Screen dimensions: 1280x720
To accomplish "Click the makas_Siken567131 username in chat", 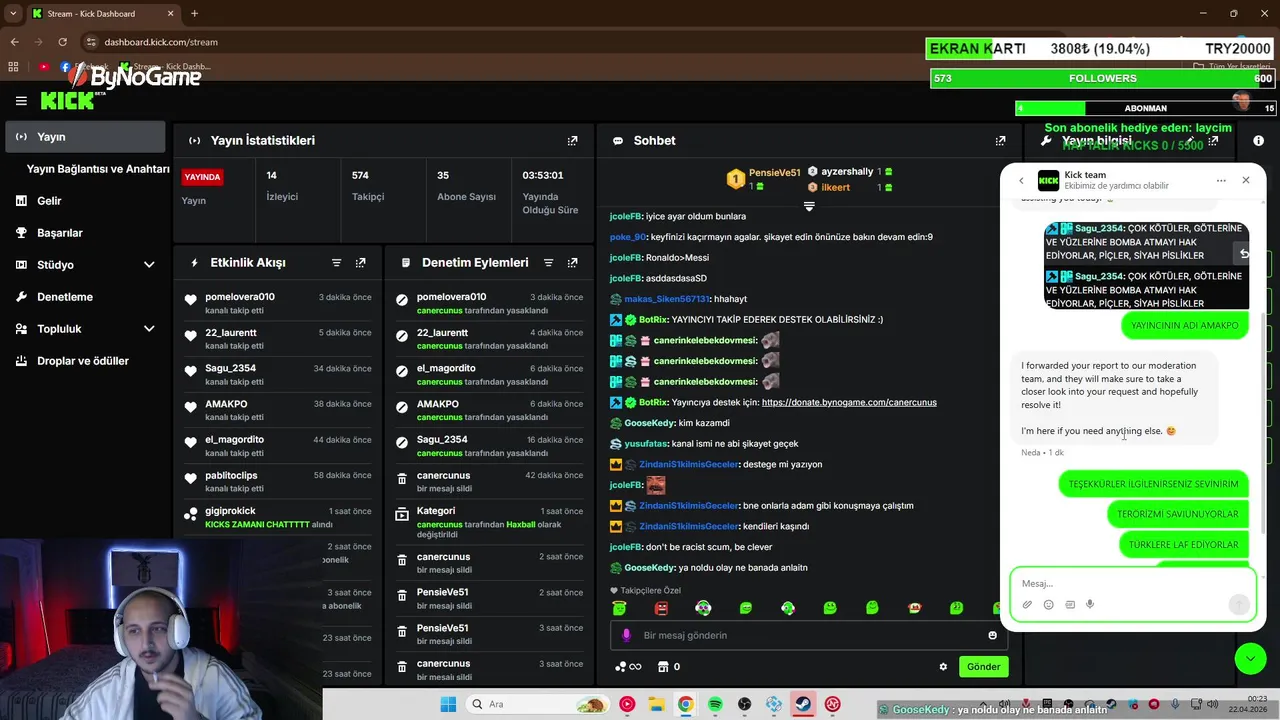I will click(666, 299).
